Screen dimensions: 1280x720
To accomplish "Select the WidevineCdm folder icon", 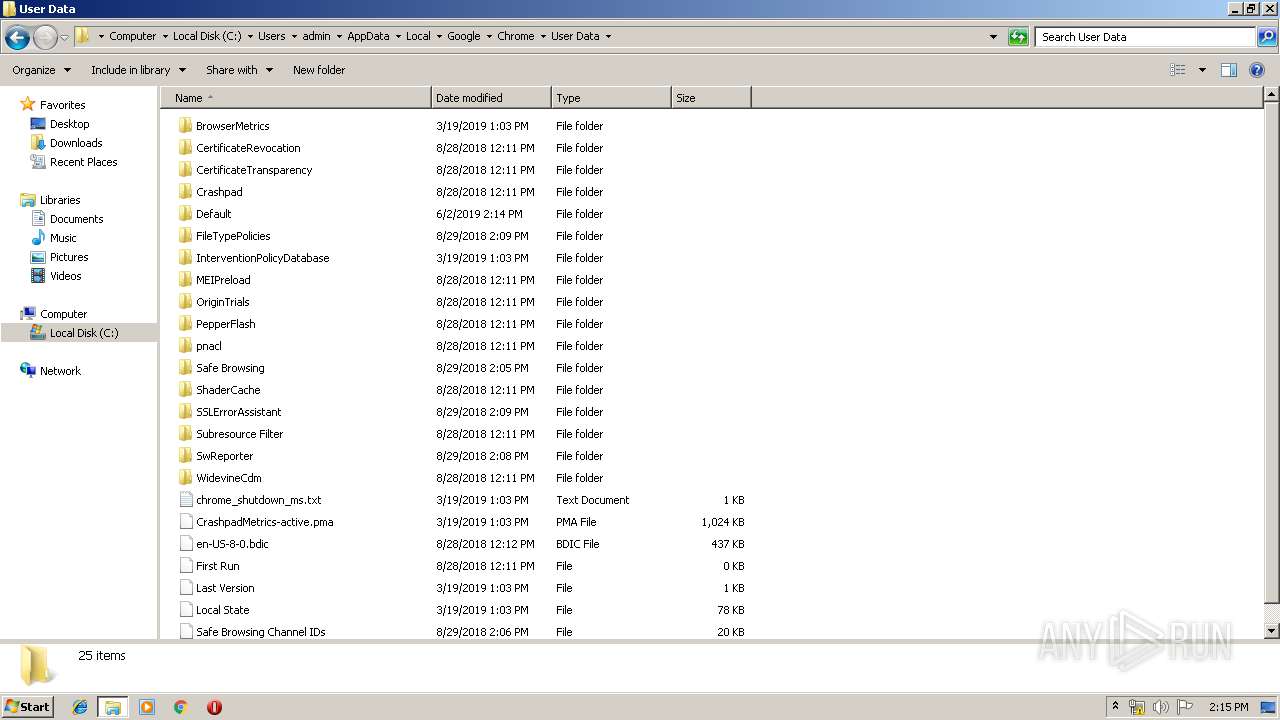I will coord(185,478).
